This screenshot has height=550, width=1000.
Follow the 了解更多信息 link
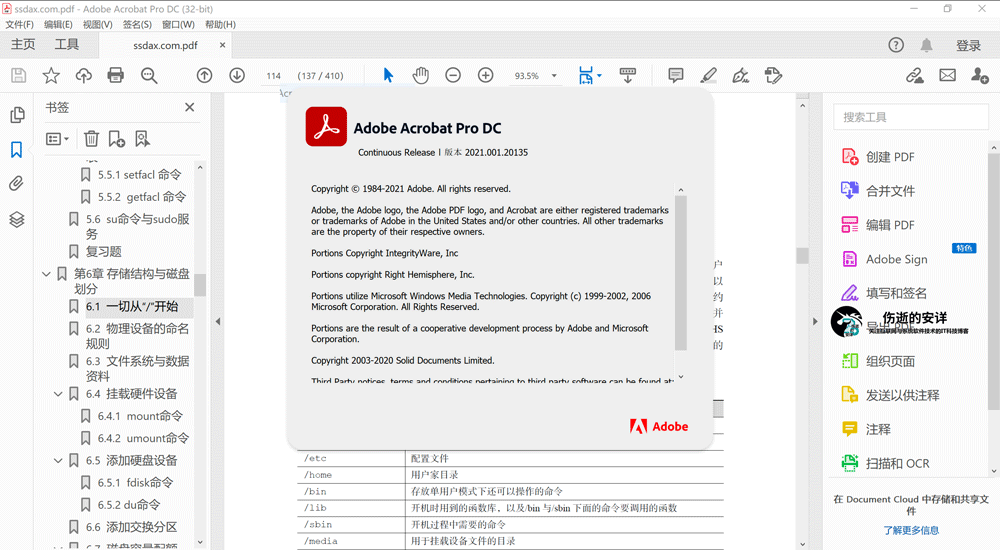click(x=911, y=530)
